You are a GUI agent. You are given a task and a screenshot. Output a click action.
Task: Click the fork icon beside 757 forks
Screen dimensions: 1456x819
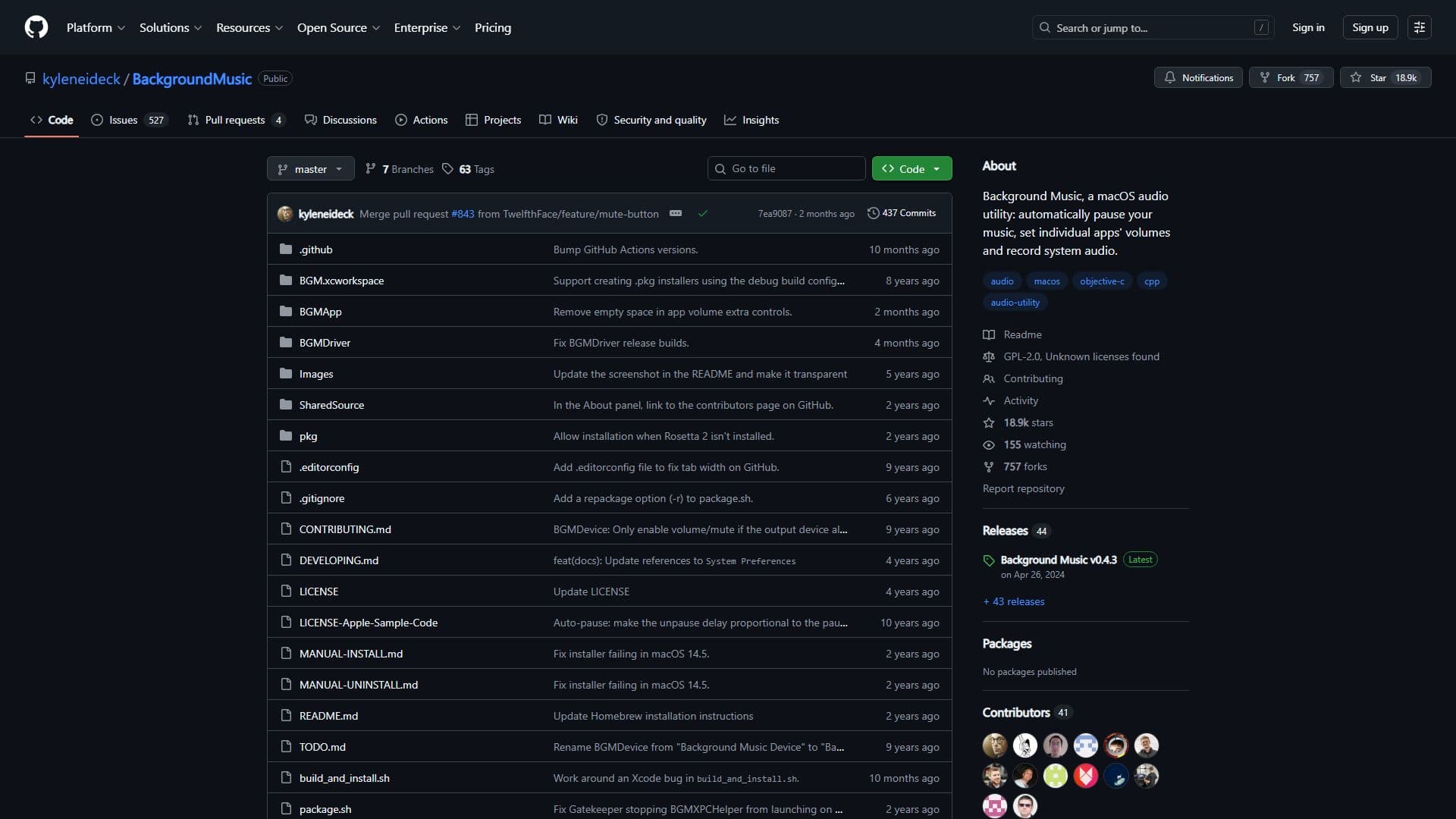[x=989, y=466]
